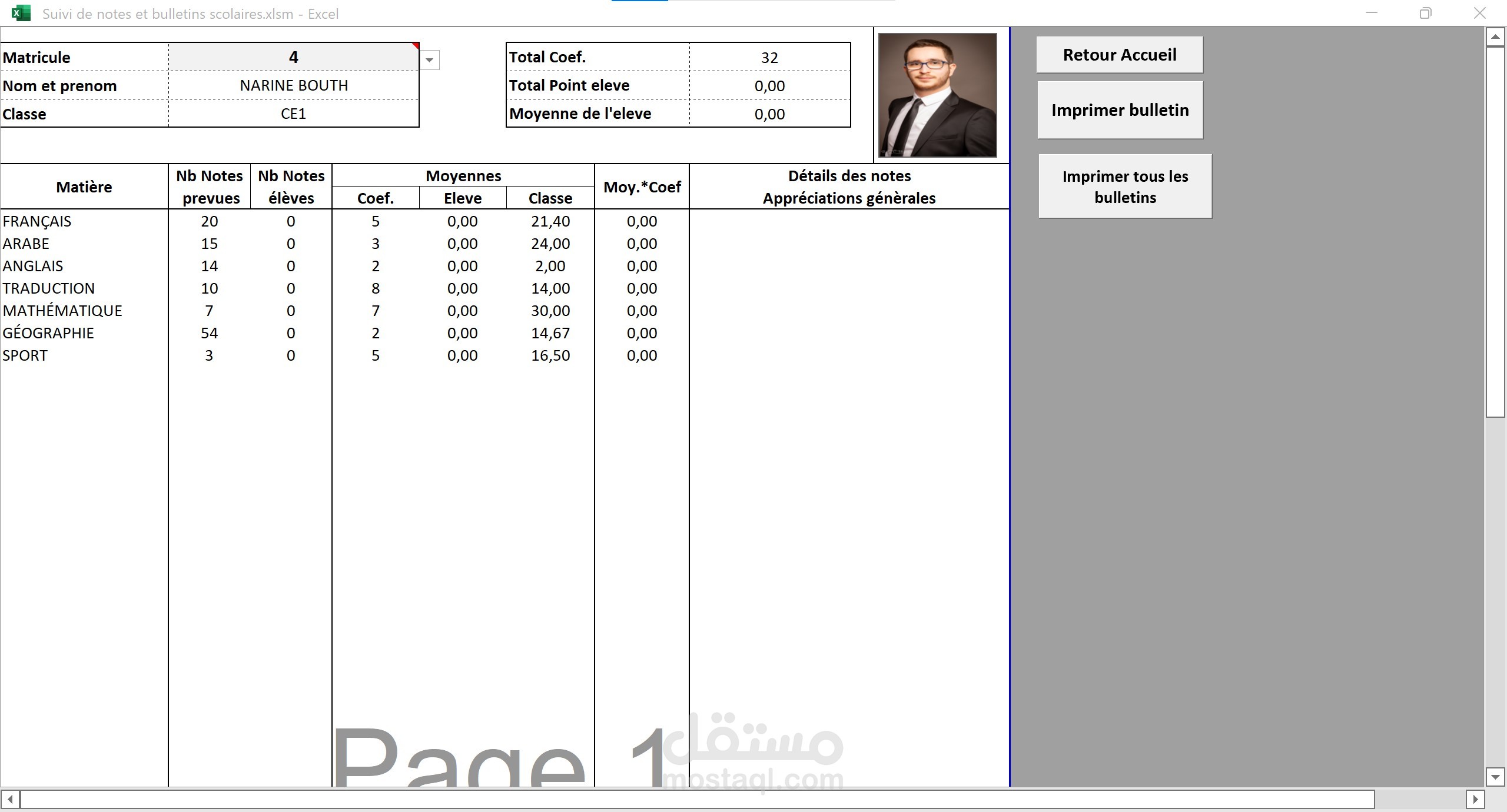Select the NARINE BOUTH name cell
1507x812 pixels.
coord(293,85)
